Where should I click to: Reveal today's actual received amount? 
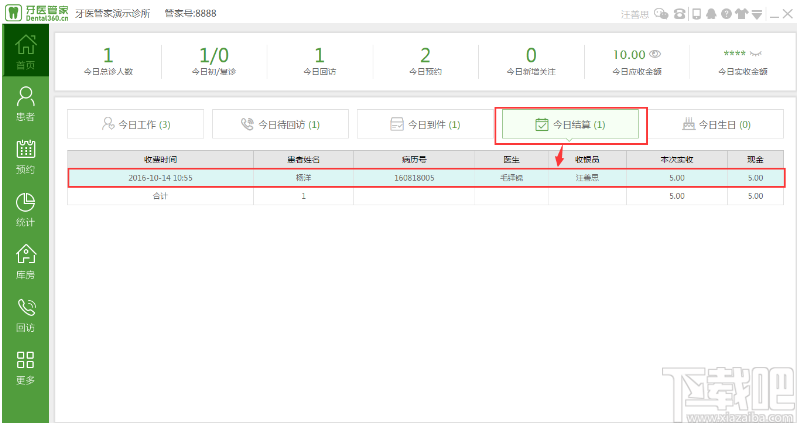coord(756,53)
